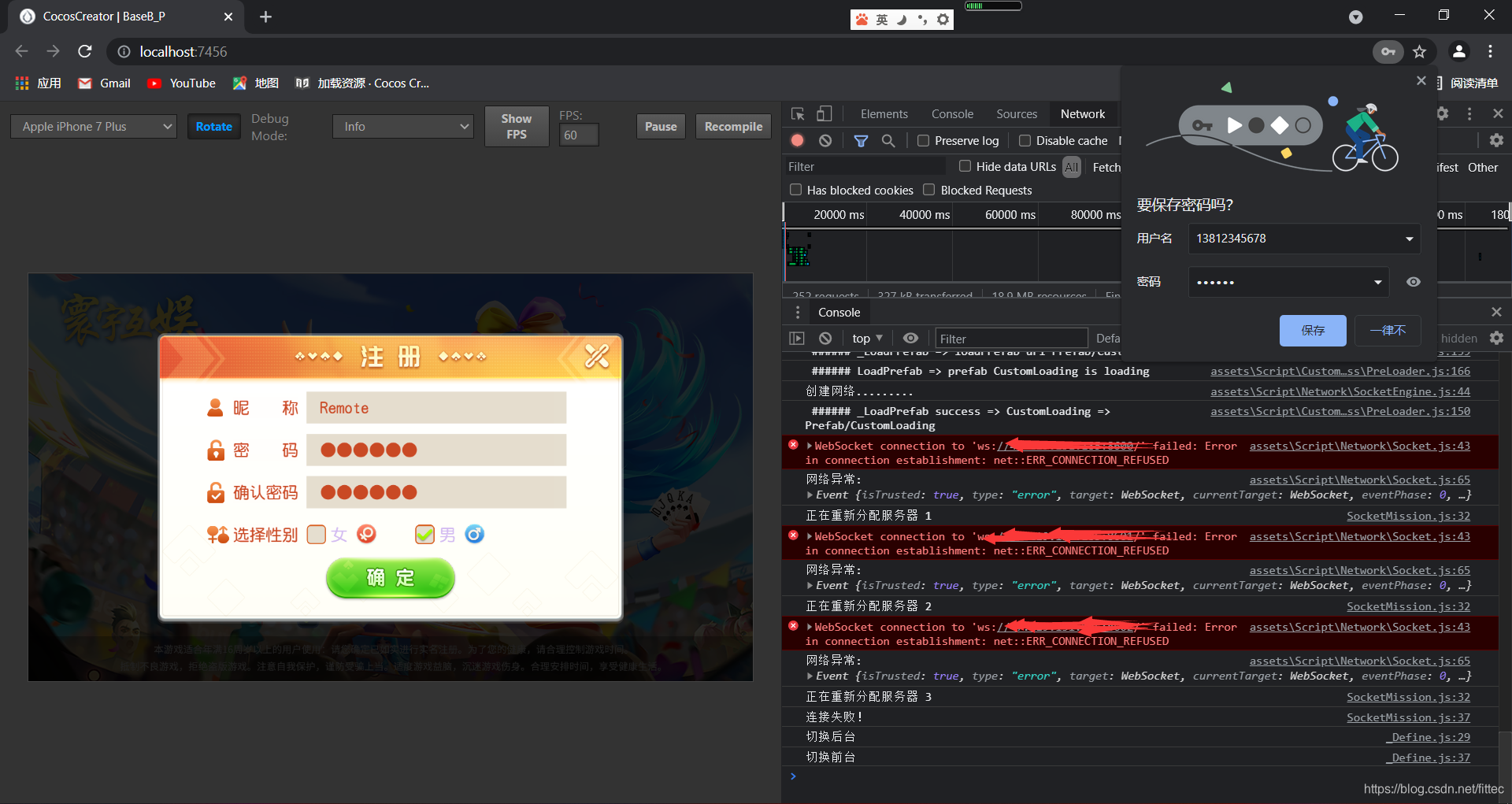Check Hide data URLs

965,166
